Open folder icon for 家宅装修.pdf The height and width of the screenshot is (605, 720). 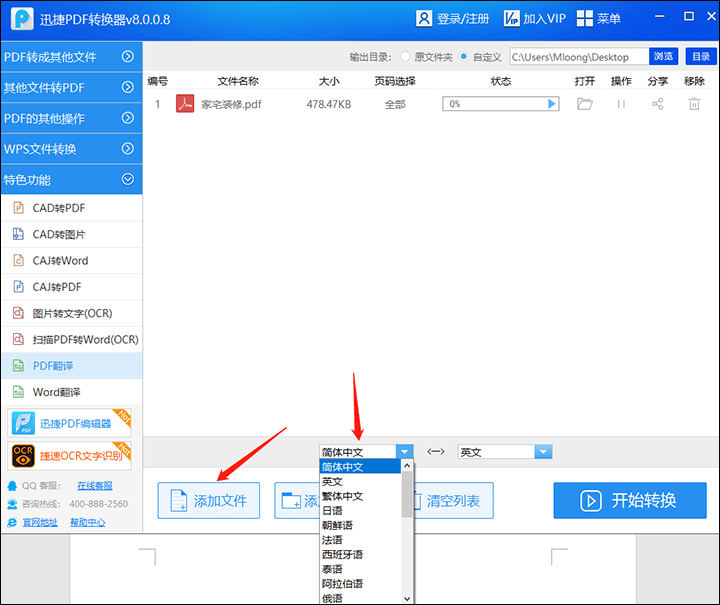click(584, 104)
